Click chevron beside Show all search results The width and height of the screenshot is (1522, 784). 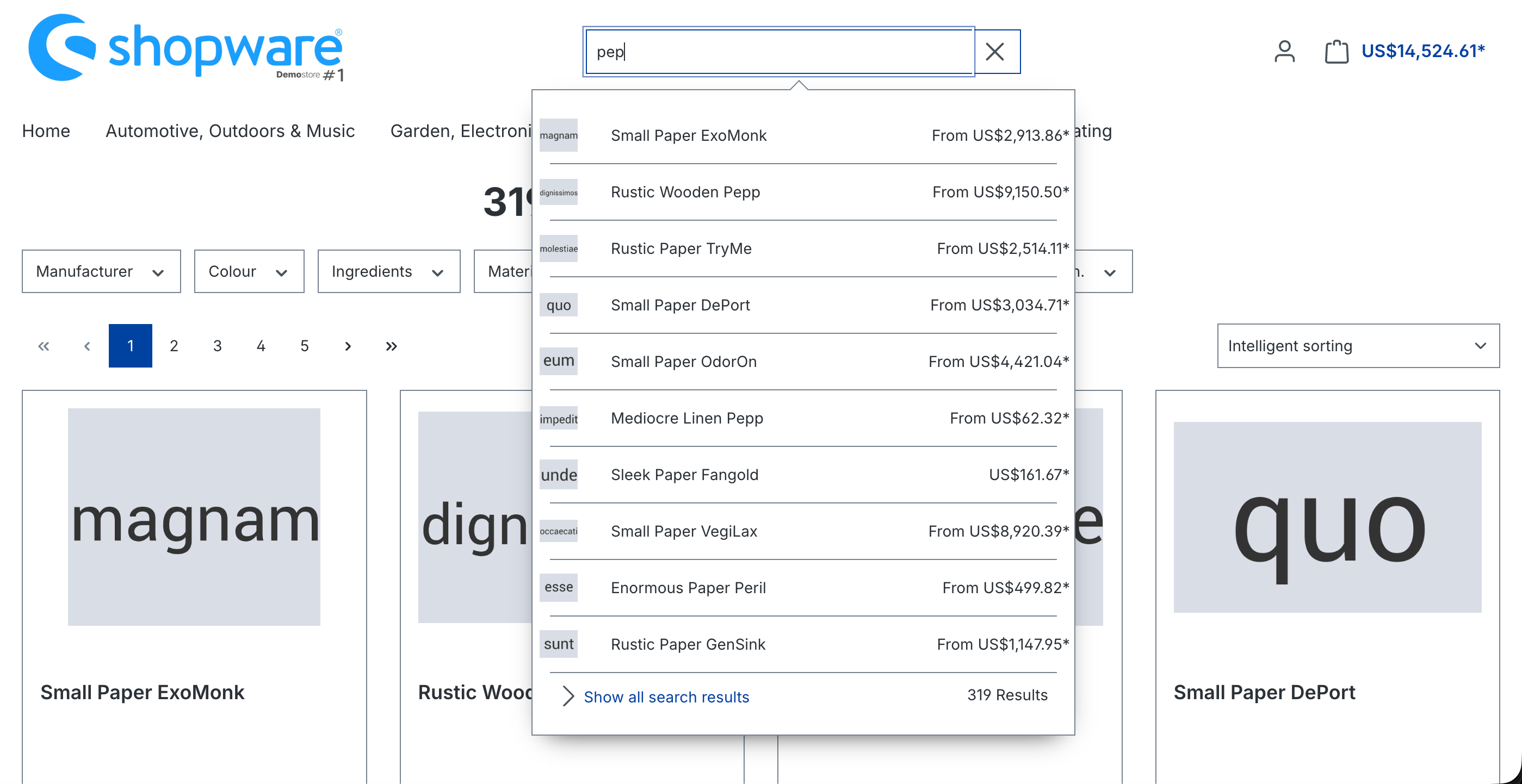coord(567,696)
